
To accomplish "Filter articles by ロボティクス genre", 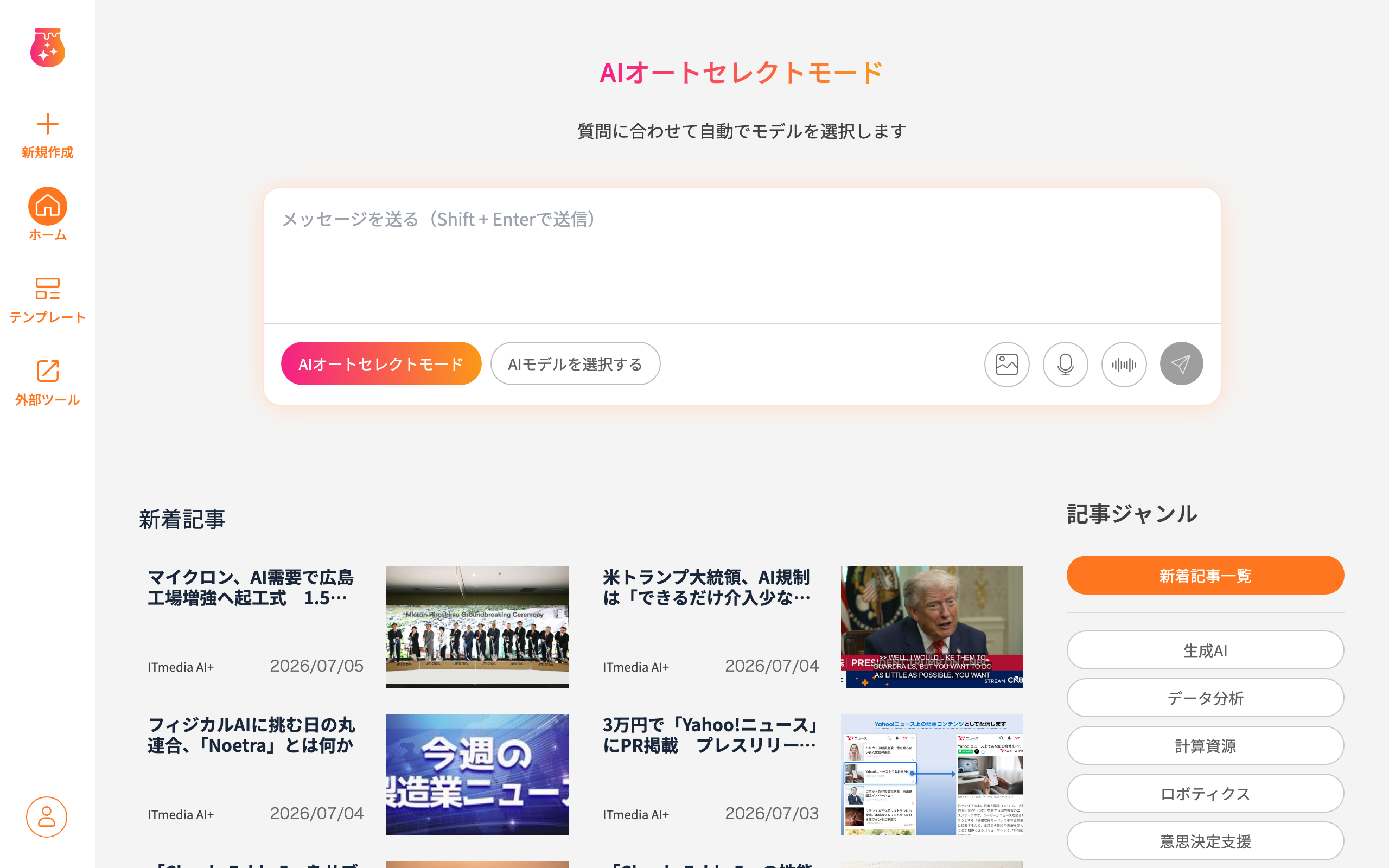I will click(x=1205, y=793).
